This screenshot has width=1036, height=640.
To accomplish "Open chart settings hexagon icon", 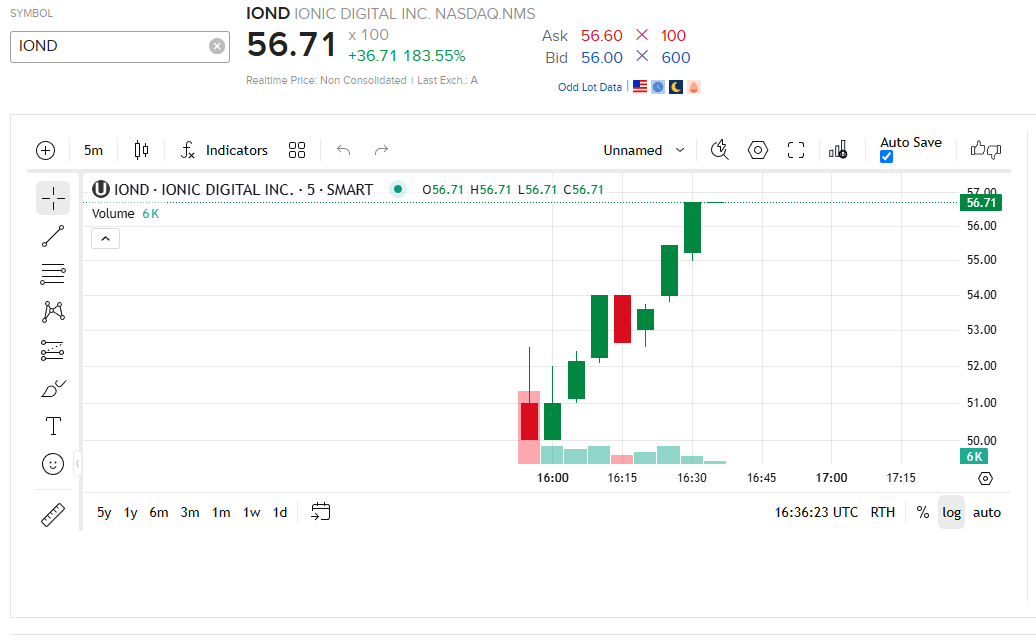I will pos(758,151).
